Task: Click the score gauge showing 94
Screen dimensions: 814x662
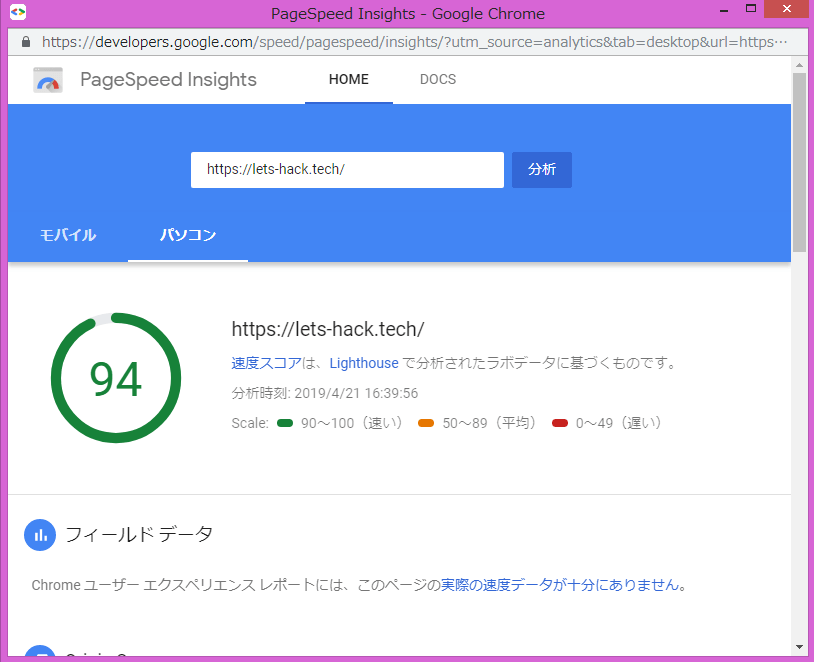Action: coord(116,378)
